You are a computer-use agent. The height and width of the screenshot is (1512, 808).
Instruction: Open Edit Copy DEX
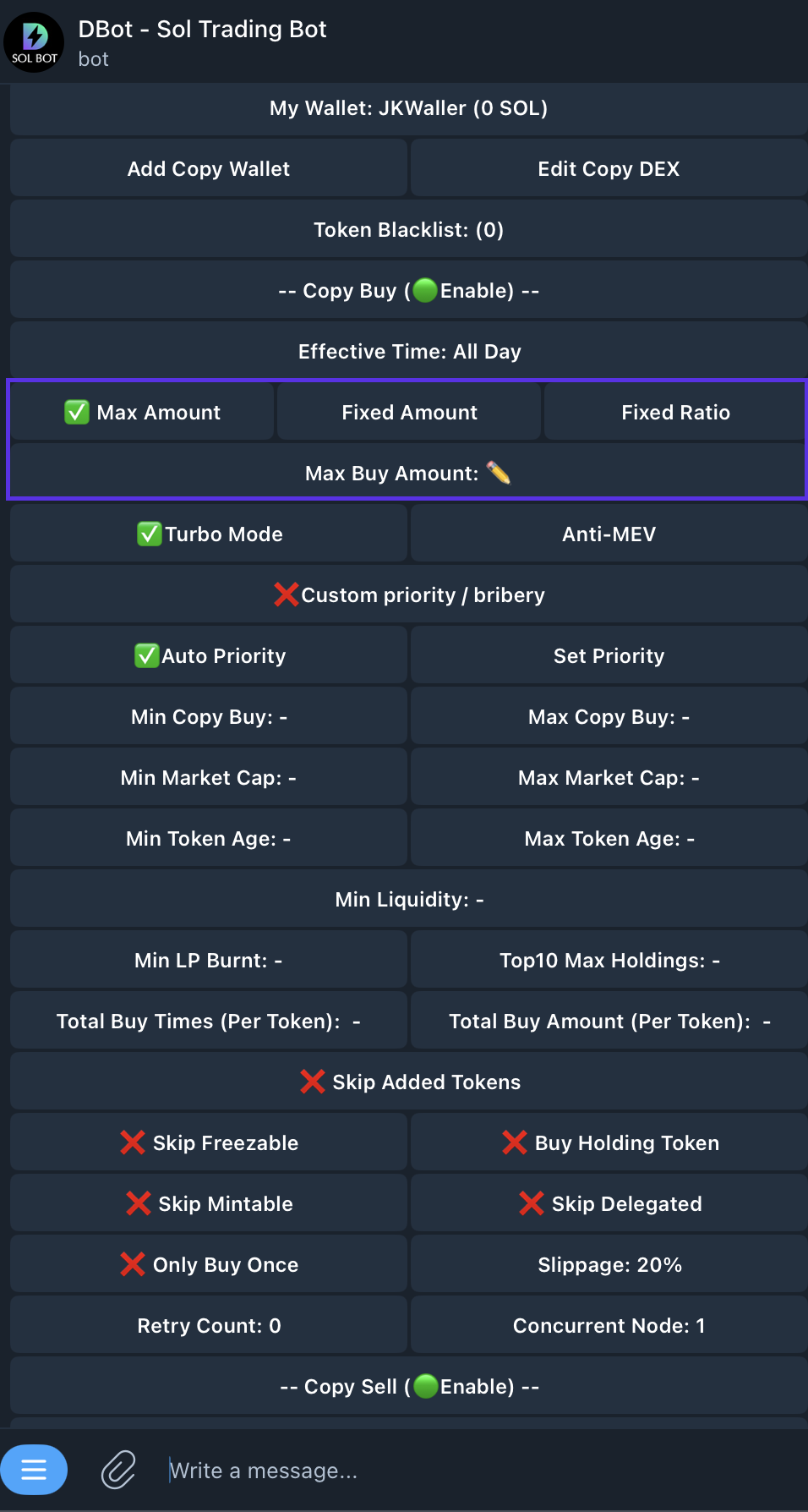609,169
